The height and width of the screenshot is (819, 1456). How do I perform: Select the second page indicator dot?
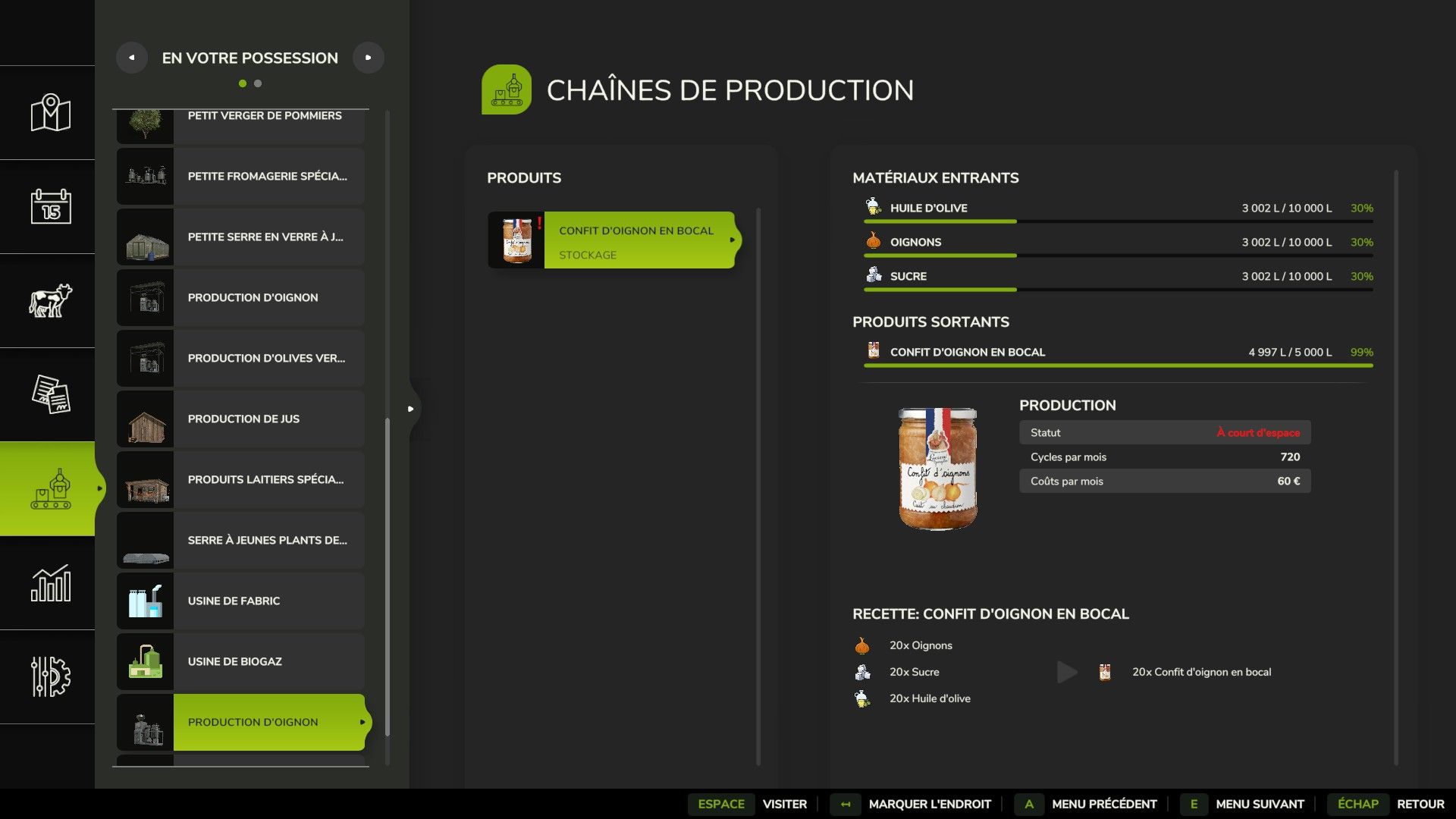[258, 83]
